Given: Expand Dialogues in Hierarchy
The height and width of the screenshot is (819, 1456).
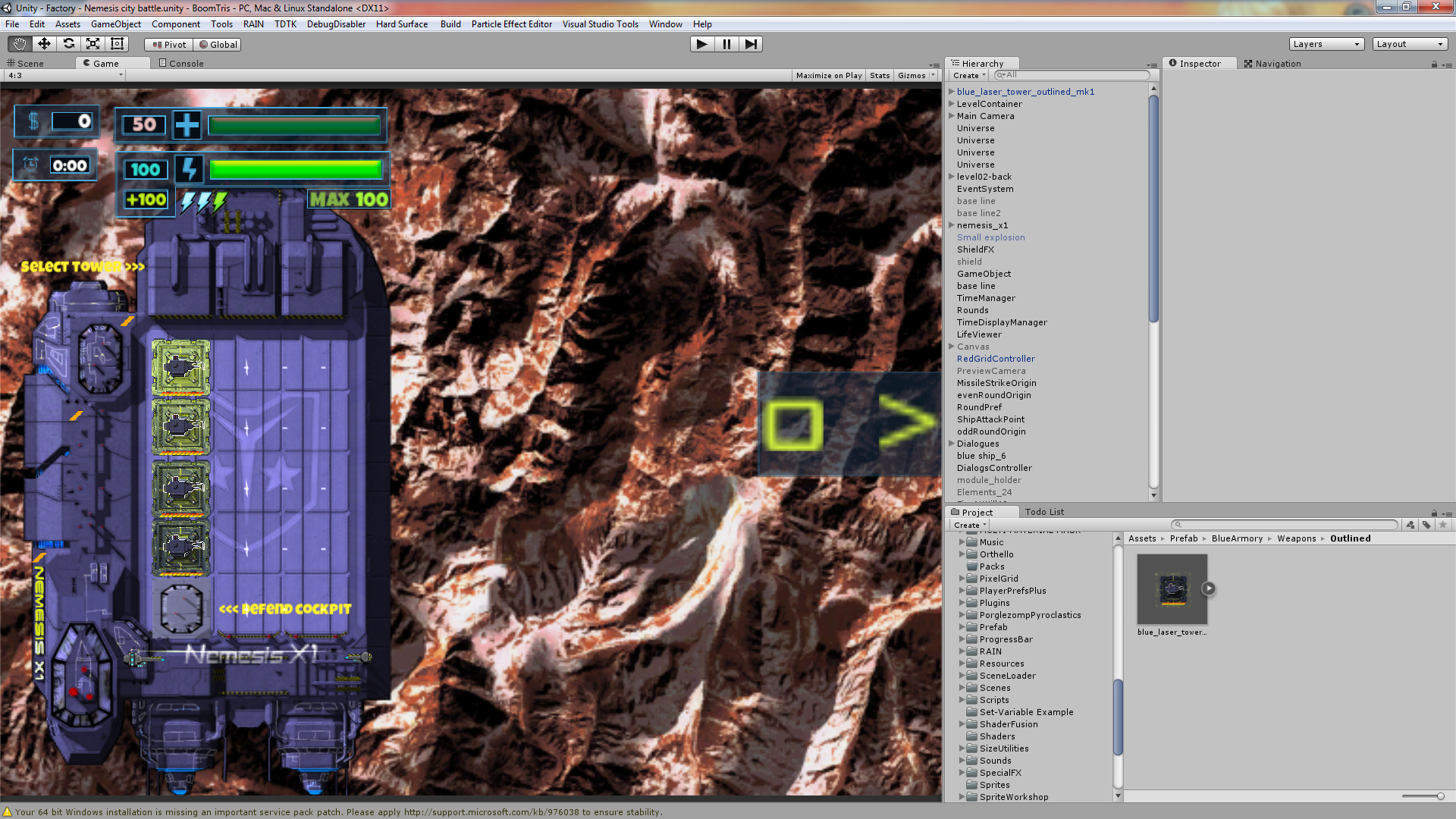Looking at the screenshot, I should (x=952, y=444).
